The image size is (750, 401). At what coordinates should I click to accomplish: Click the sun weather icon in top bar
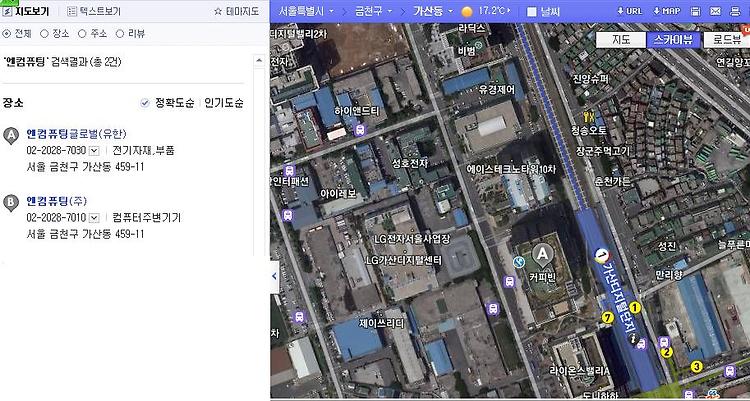click(467, 11)
